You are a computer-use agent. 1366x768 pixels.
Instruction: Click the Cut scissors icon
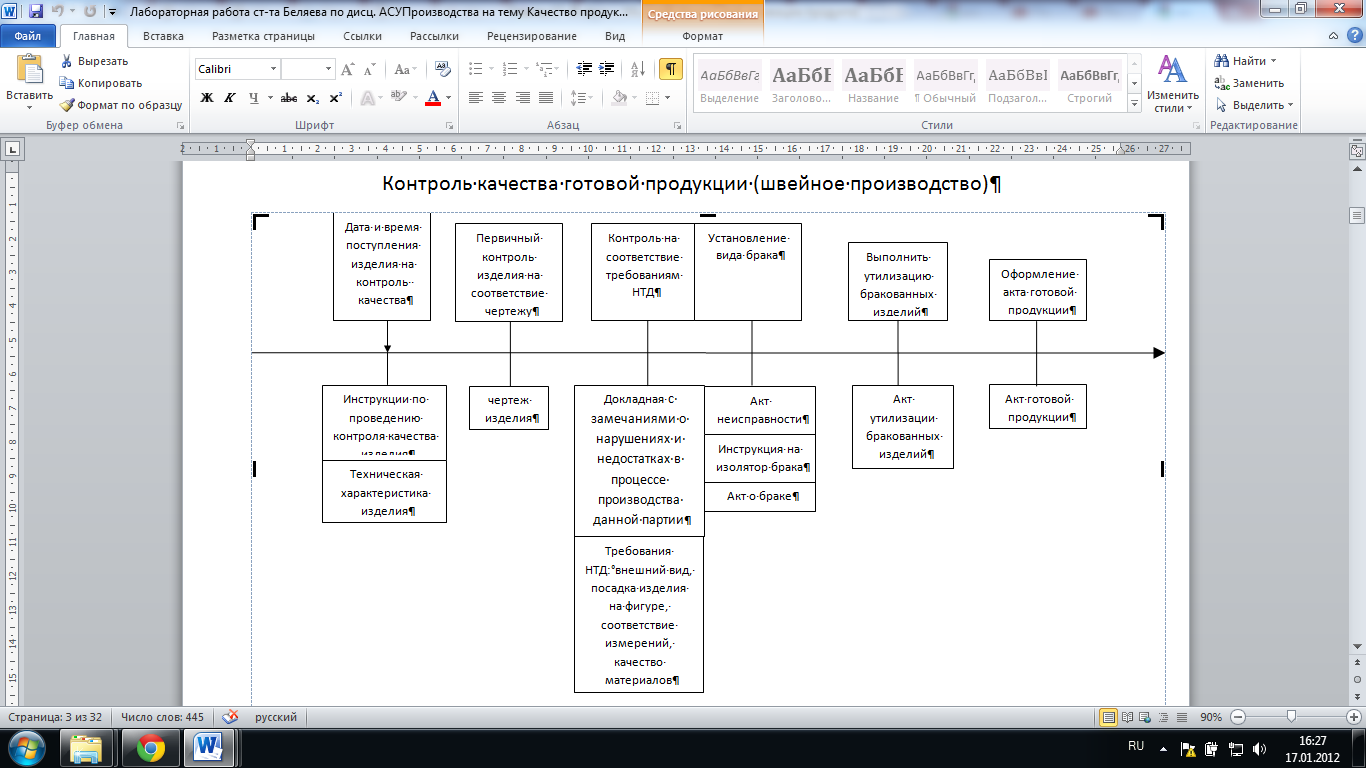point(66,61)
